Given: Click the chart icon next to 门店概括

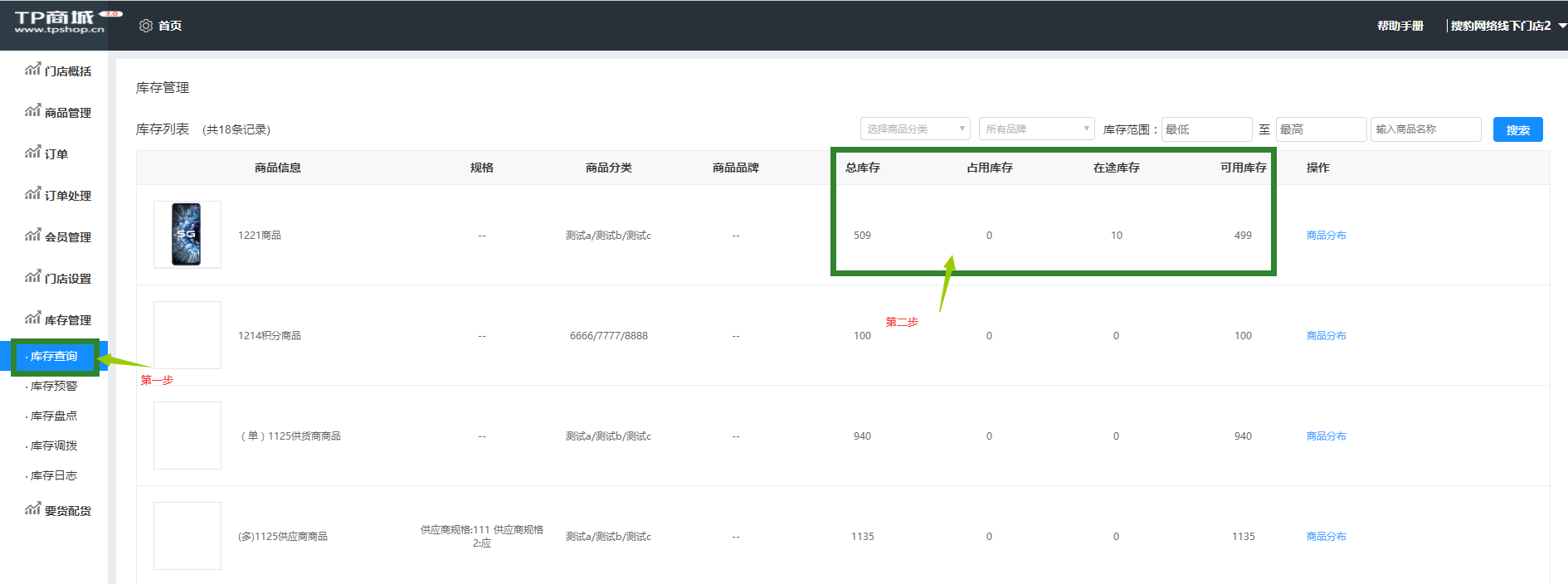Looking at the screenshot, I should pos(33,70).
